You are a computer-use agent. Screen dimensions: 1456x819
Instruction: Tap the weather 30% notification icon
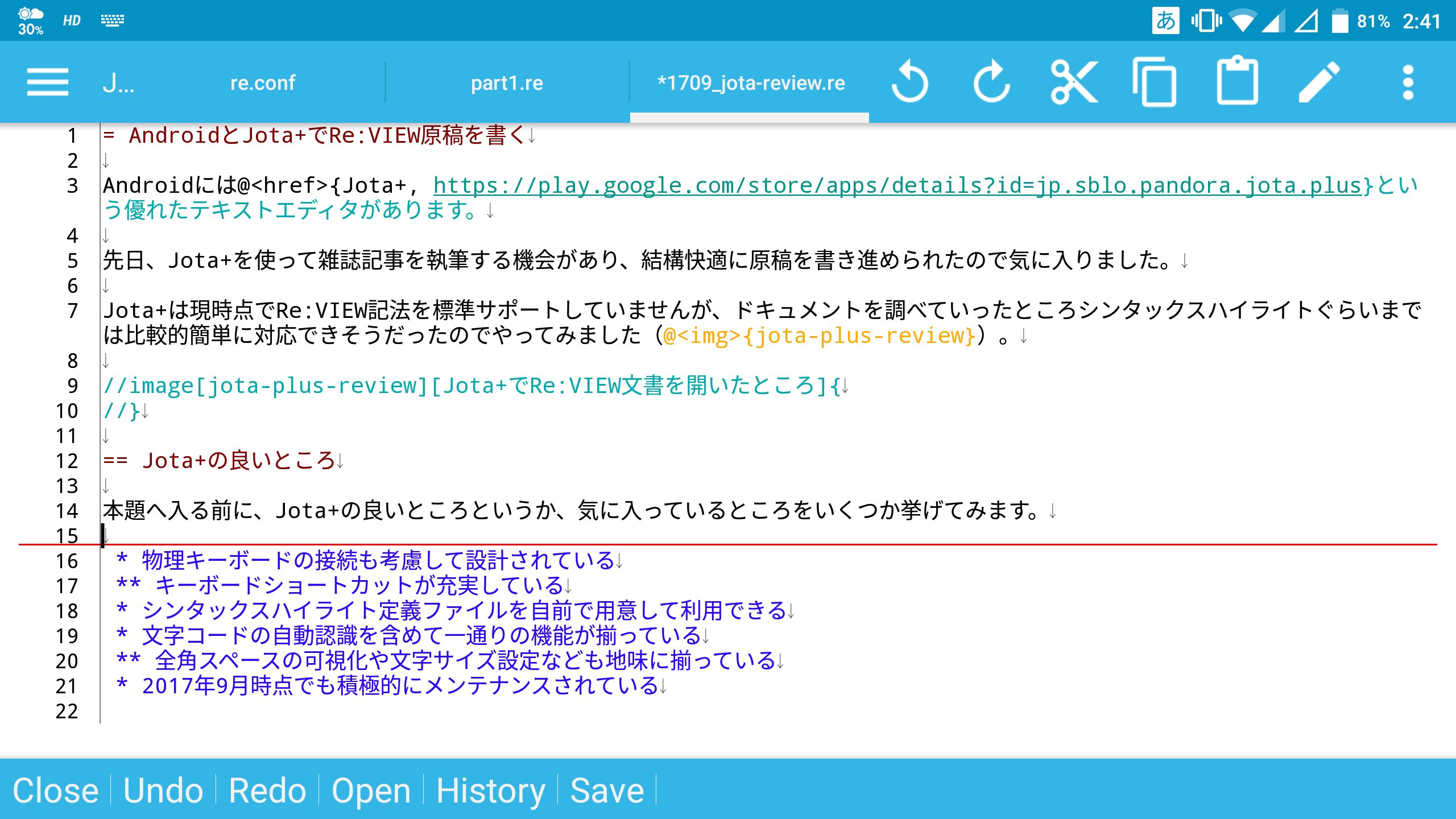[30, 21]
